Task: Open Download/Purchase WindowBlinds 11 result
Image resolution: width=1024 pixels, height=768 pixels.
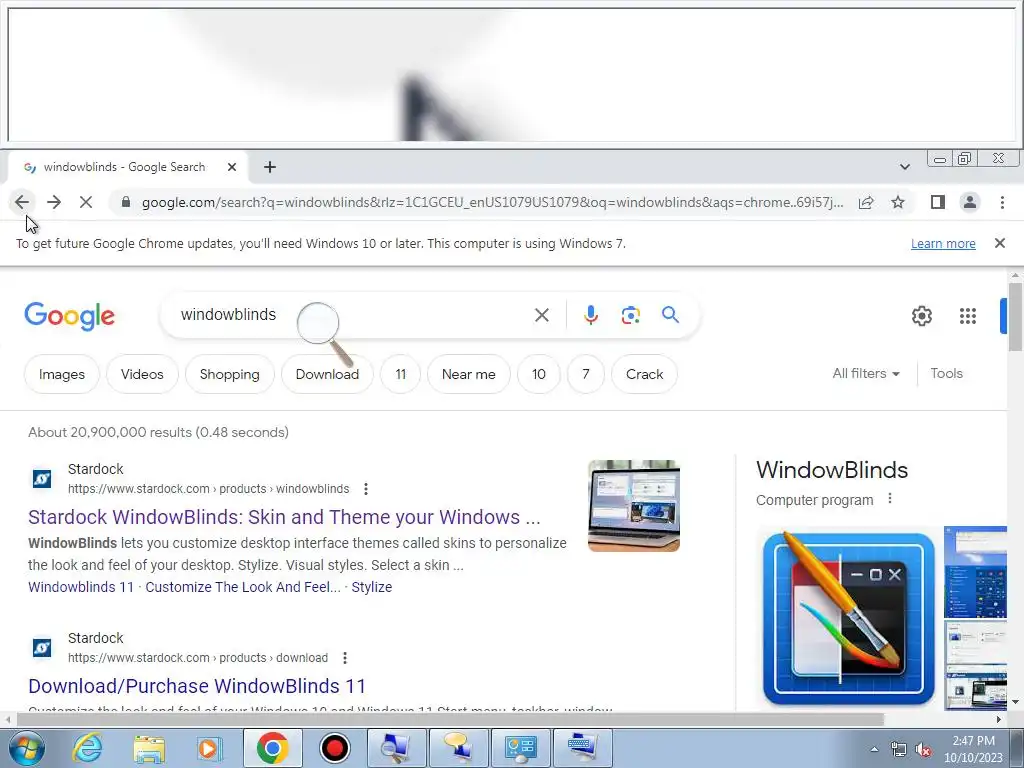Action: coord(197,686)
